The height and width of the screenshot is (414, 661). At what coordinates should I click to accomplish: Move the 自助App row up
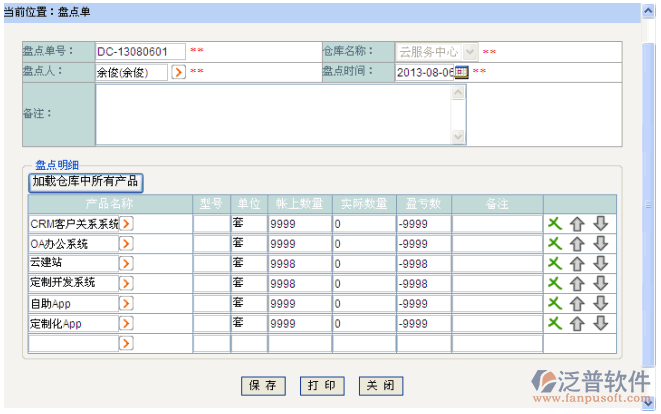[x=577, y=303]
